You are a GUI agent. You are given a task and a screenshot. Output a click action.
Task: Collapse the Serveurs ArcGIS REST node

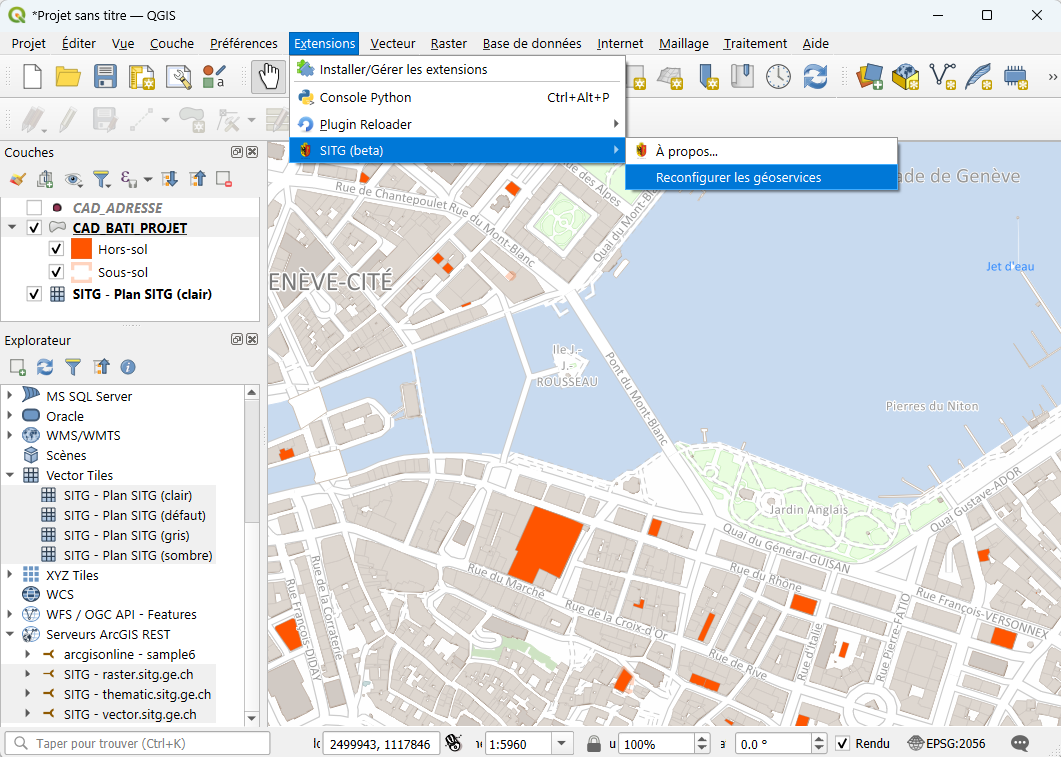point(9,634)
